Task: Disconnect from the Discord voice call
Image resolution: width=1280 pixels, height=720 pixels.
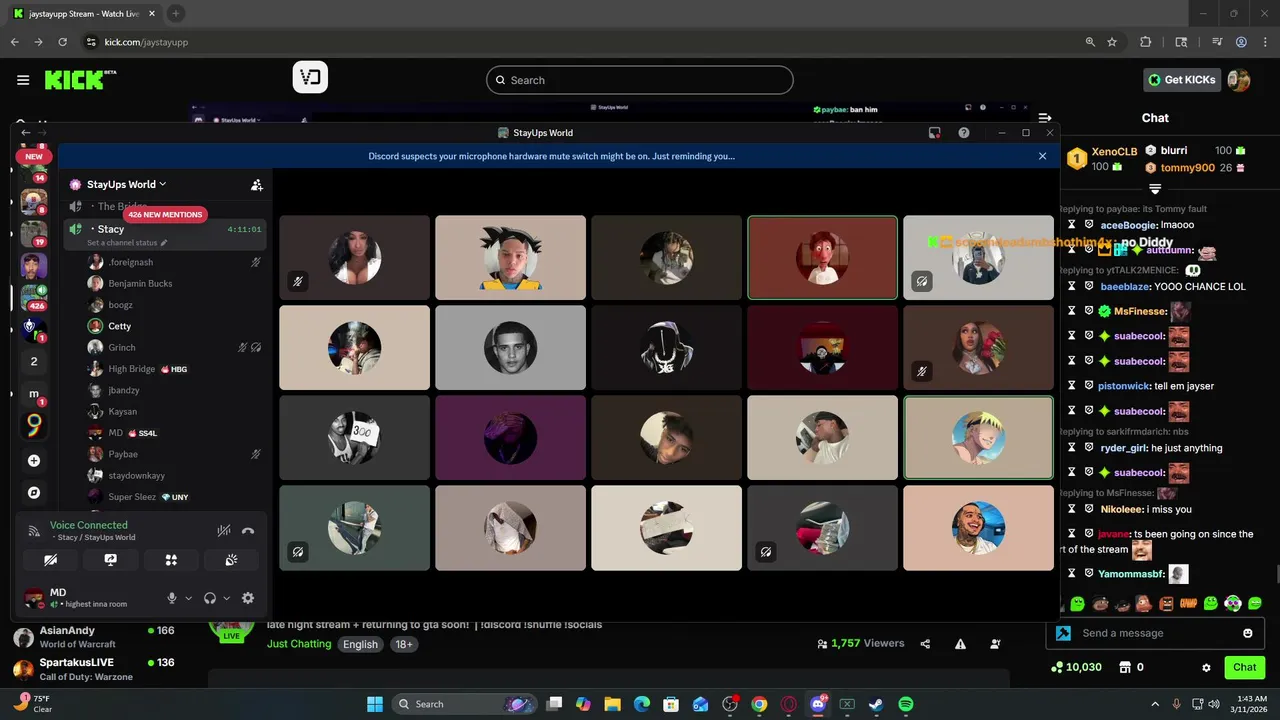Action: (x=248, y=531)
